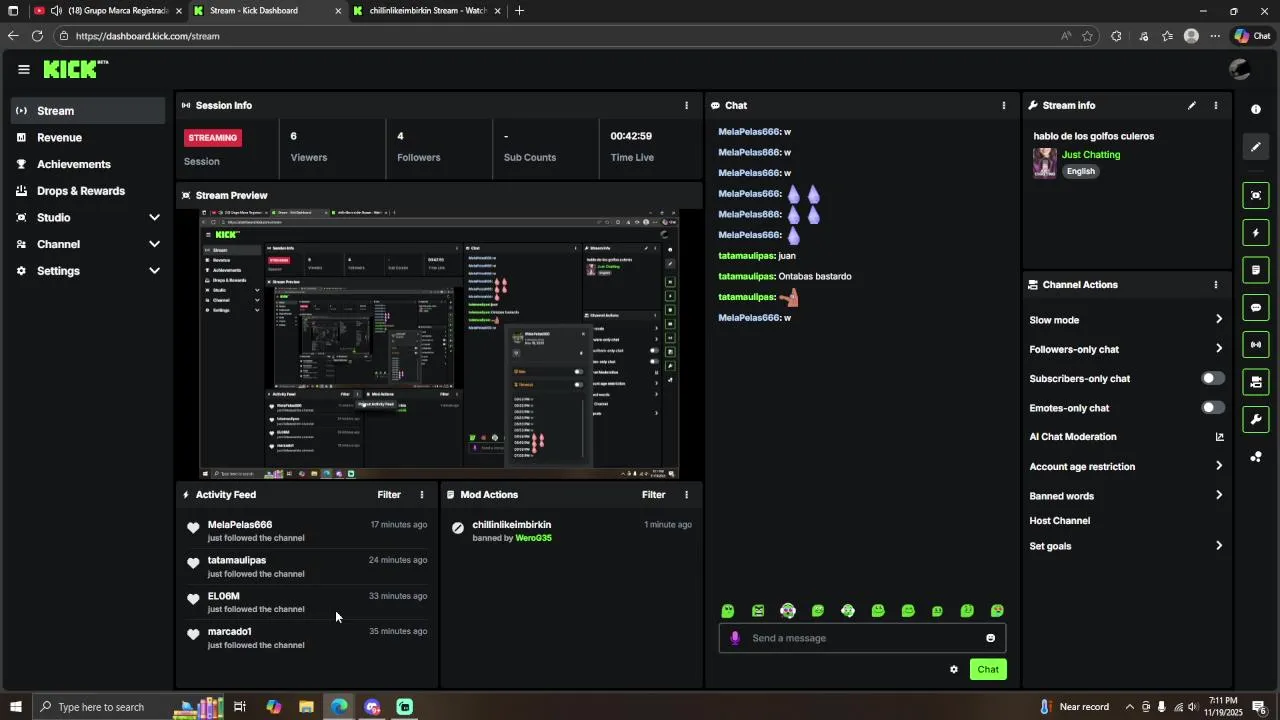Click the user avatar in the top right
1280x720 pixels.
pyautogui.click(x=1240, y=69)
